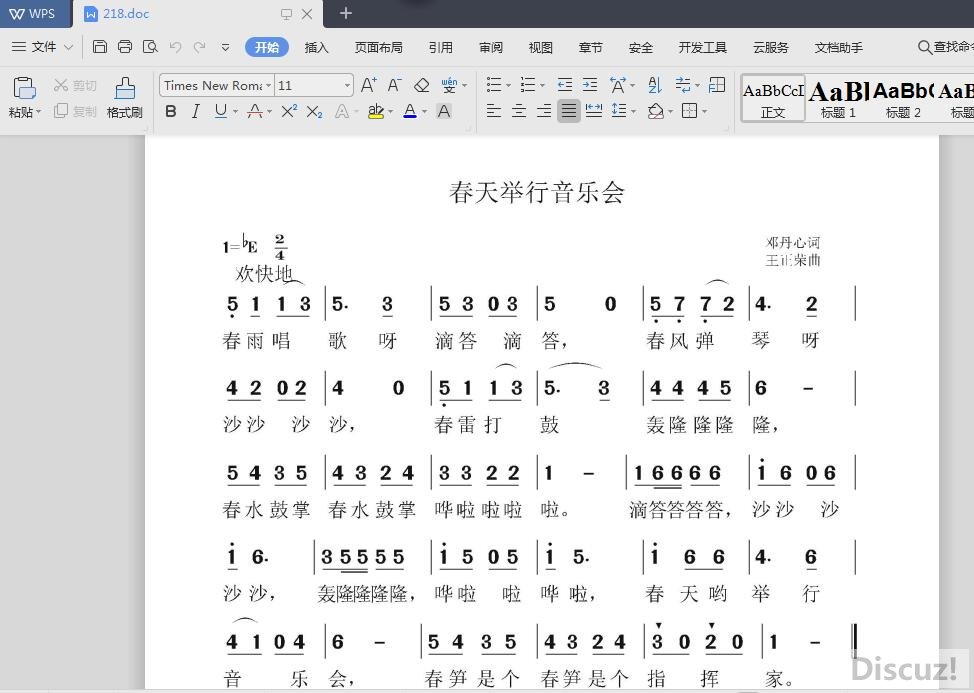Toggle Underline formatting
The image size is (974, 693).
[x=221, y=111]
